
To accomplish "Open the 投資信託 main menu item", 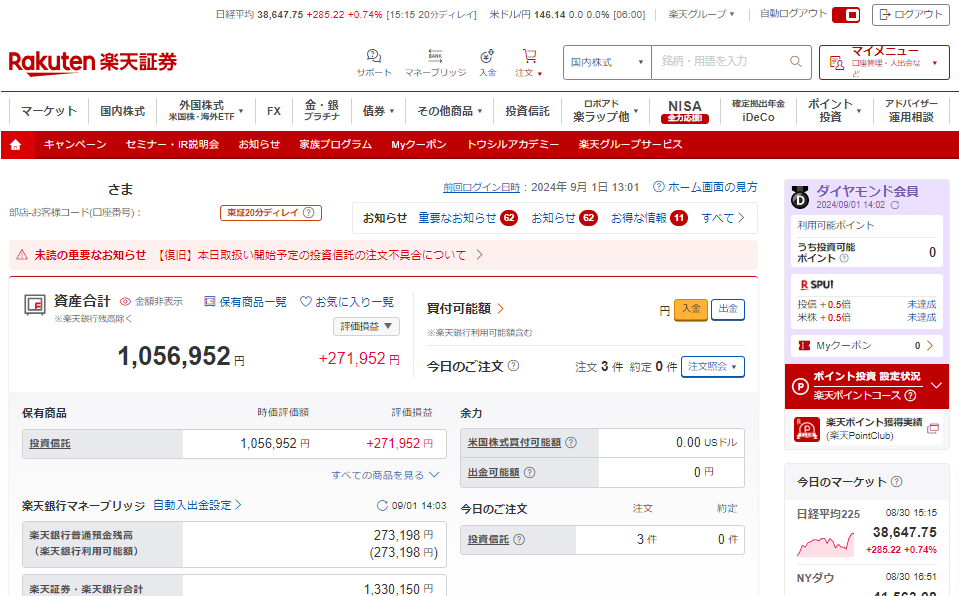I will [x=527, y=111].
